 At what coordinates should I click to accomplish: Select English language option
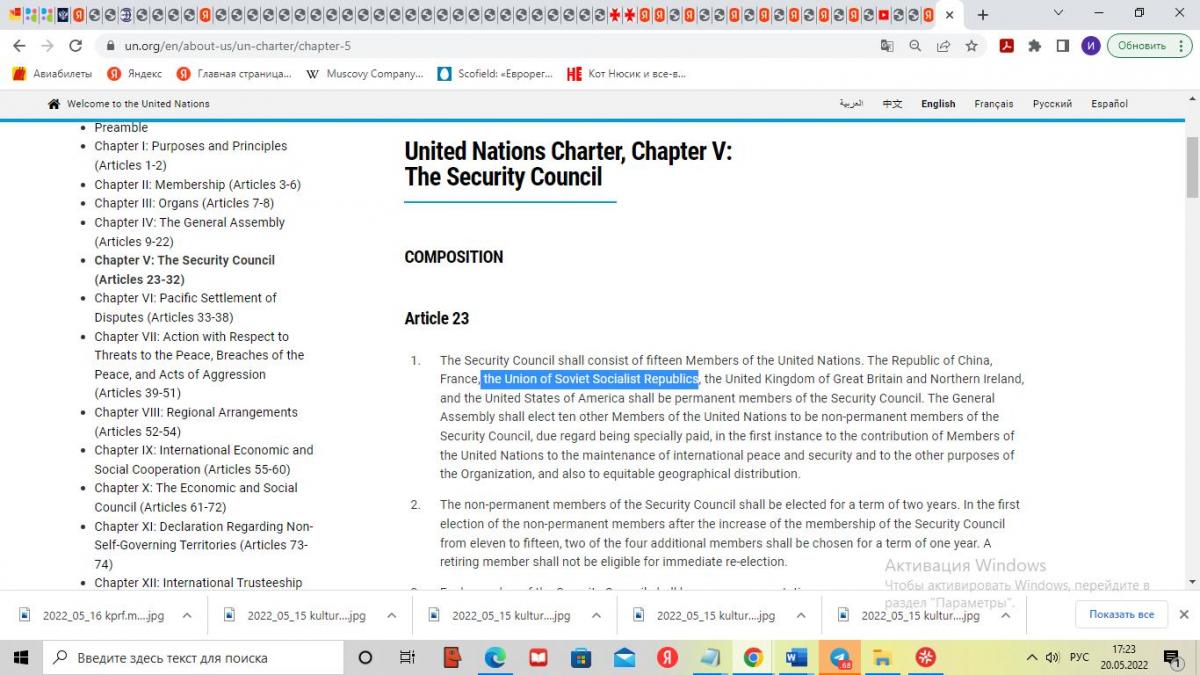pyautogui.click(x=938, y=104)
